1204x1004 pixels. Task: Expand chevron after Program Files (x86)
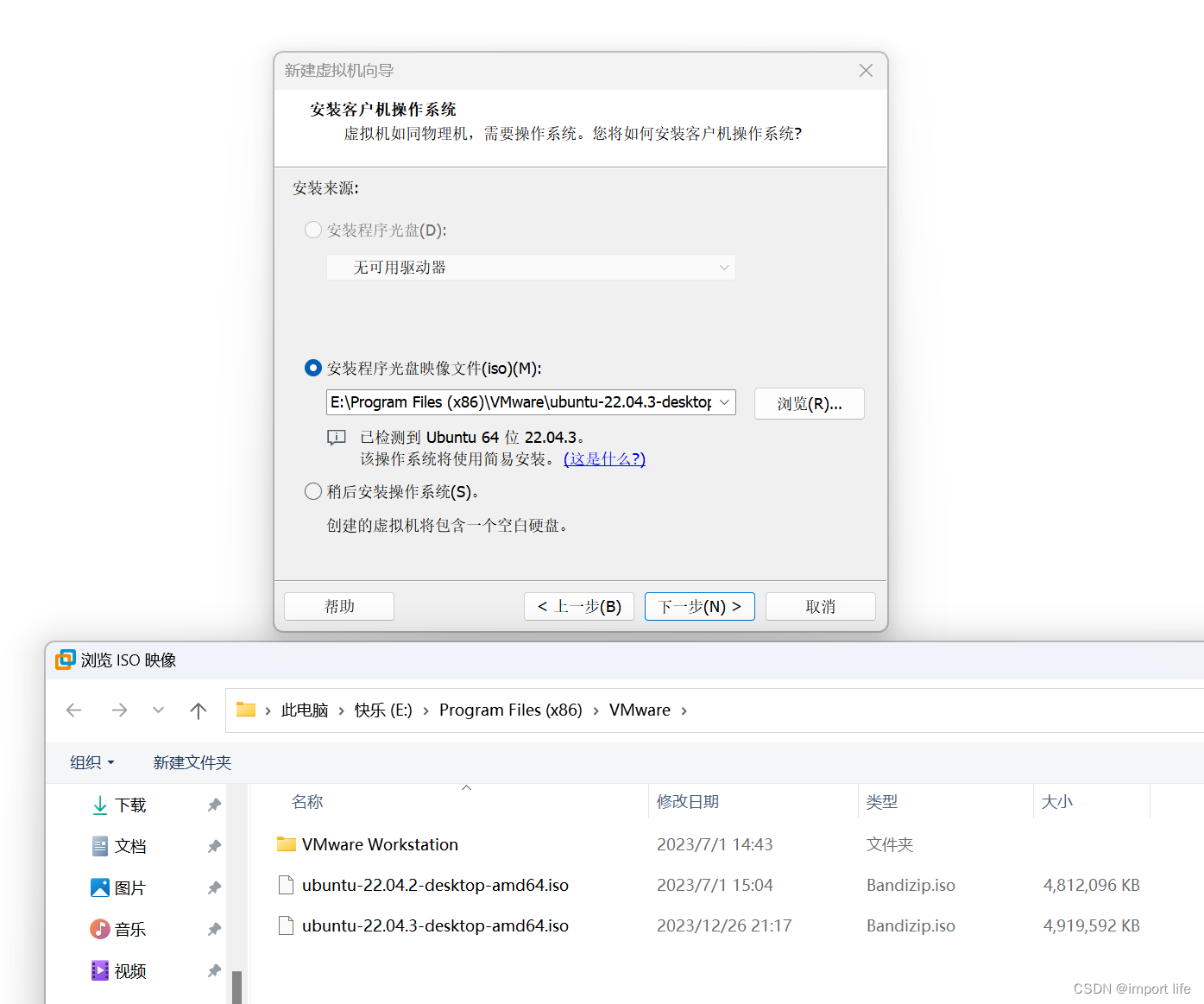596,710
